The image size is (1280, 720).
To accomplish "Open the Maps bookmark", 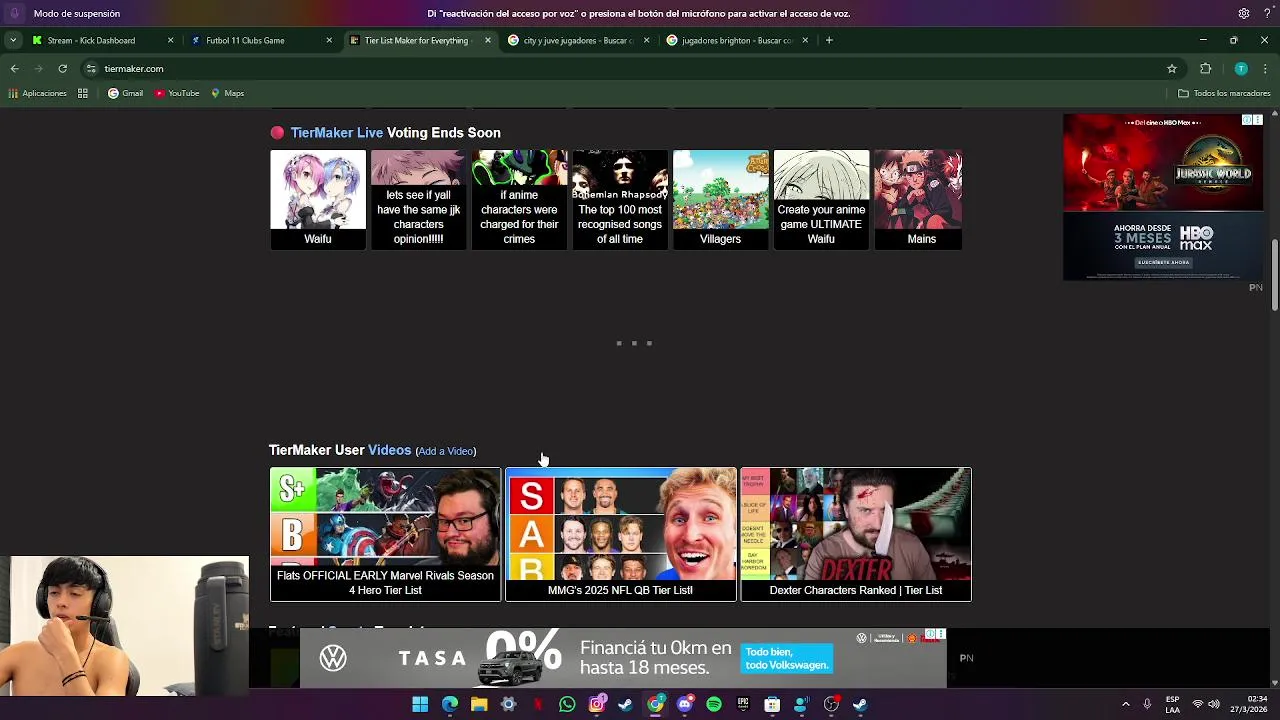I will point(227,93).
